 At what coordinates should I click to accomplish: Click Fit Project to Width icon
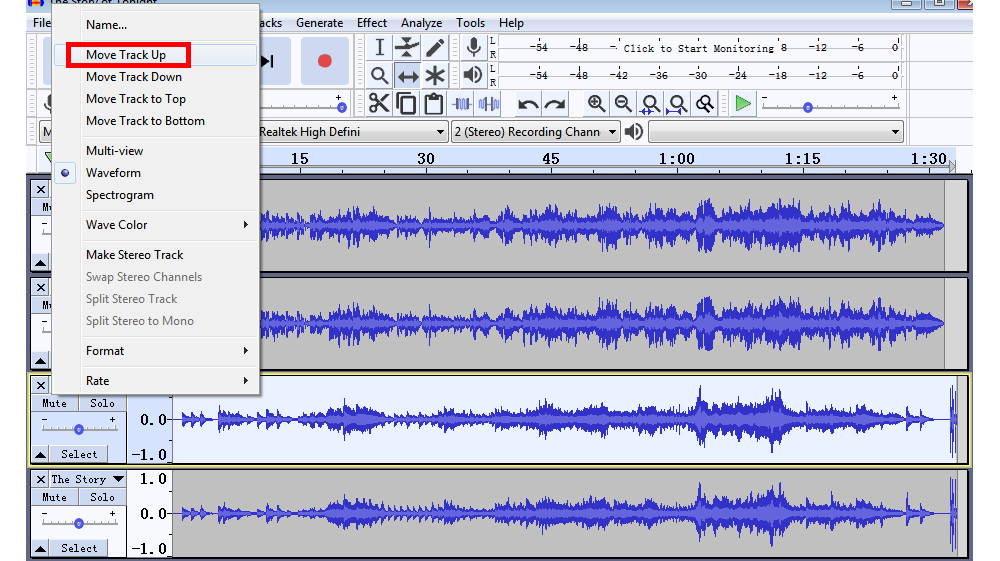677,103
